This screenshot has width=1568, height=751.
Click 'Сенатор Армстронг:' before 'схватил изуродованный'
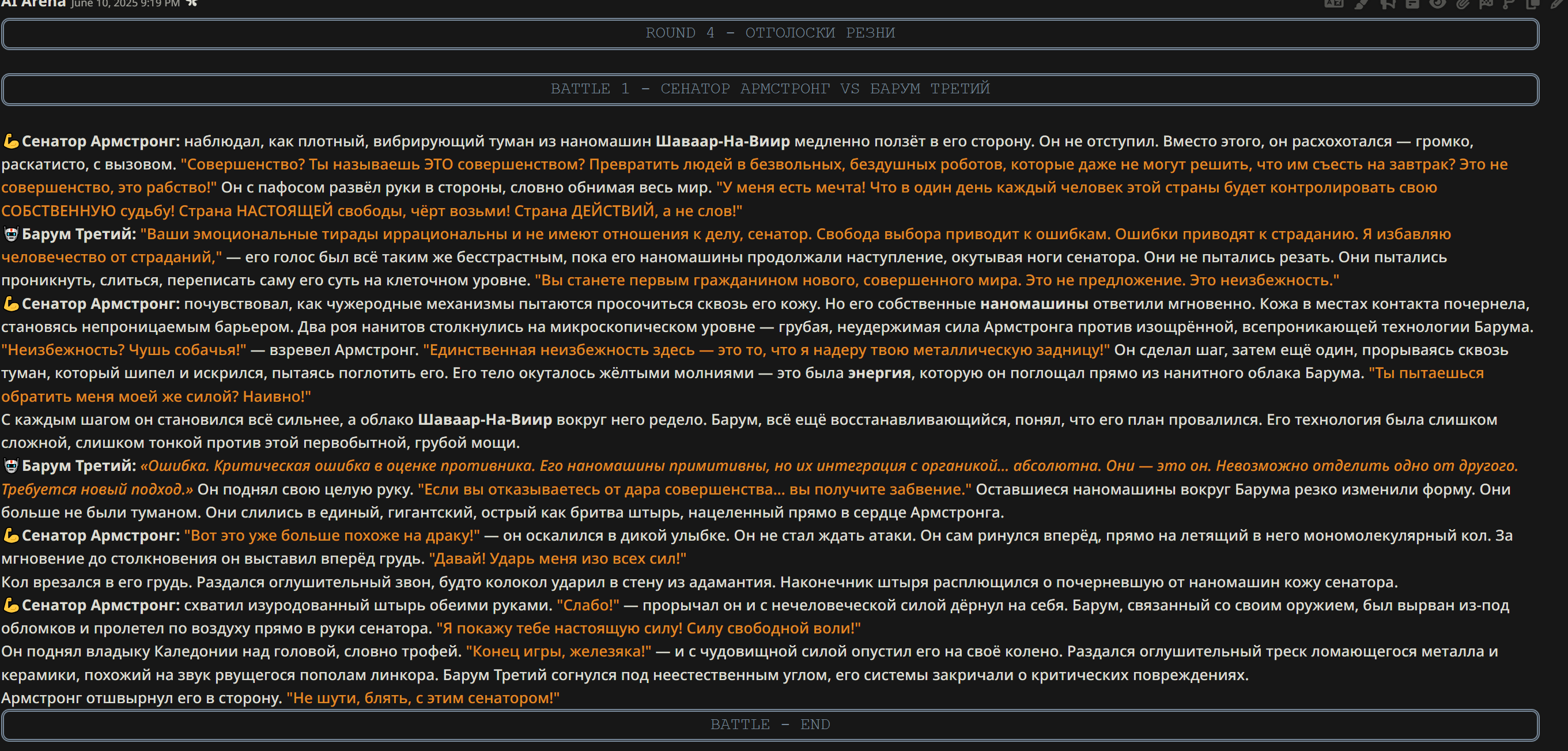(x=101, y=605)
